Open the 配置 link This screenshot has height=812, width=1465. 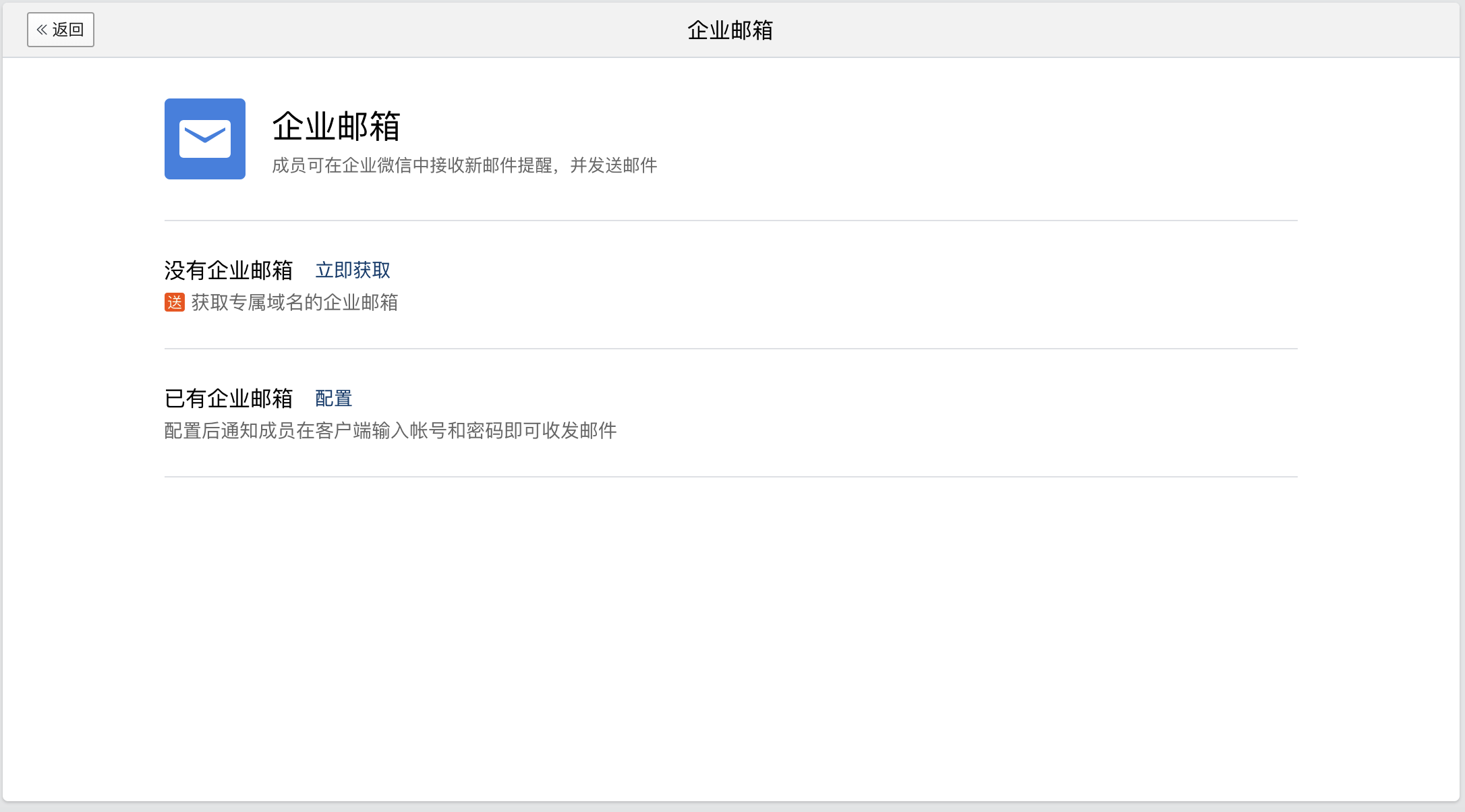coord(334,399)
